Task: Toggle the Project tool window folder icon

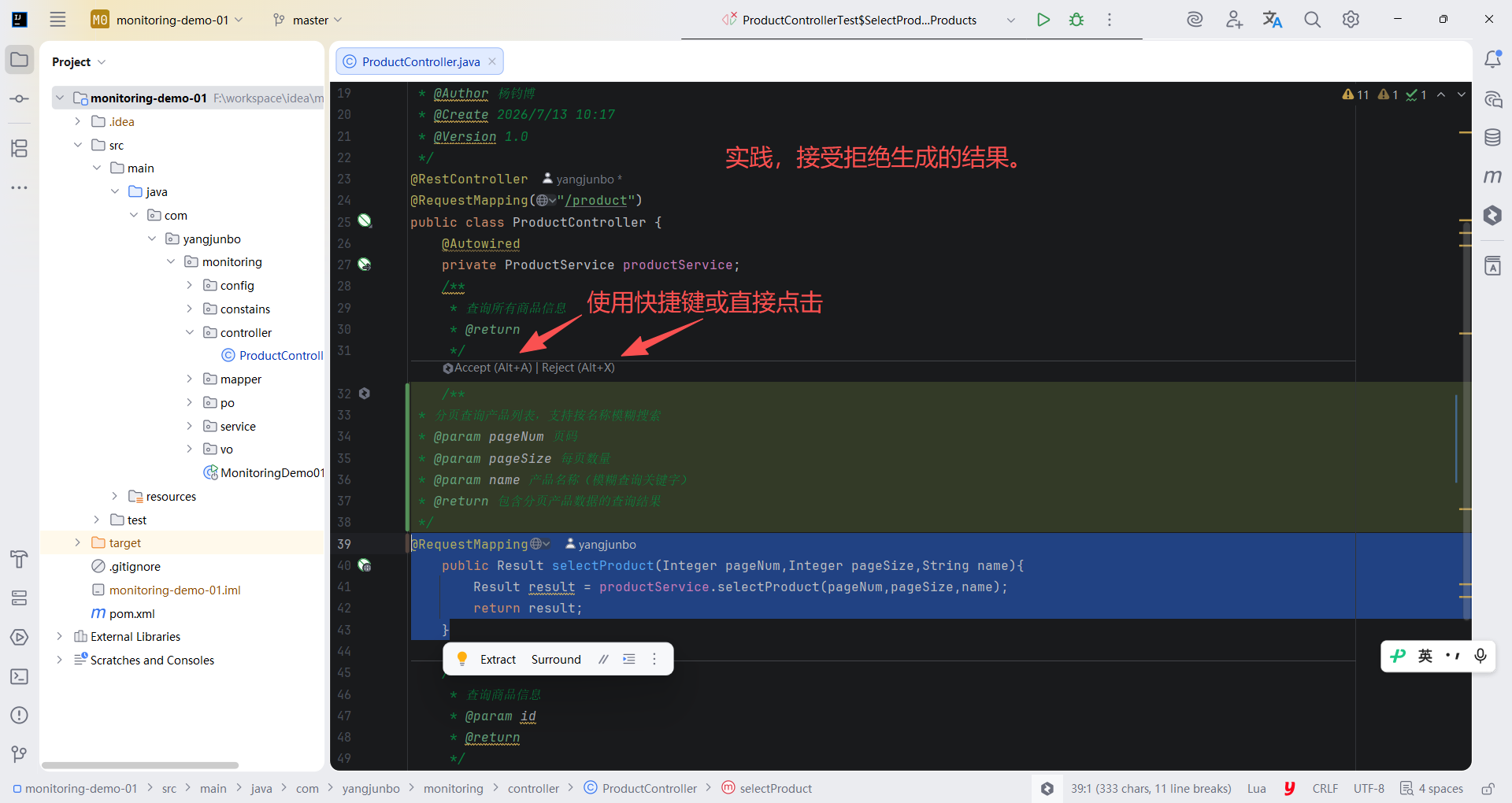Action: 20,60
